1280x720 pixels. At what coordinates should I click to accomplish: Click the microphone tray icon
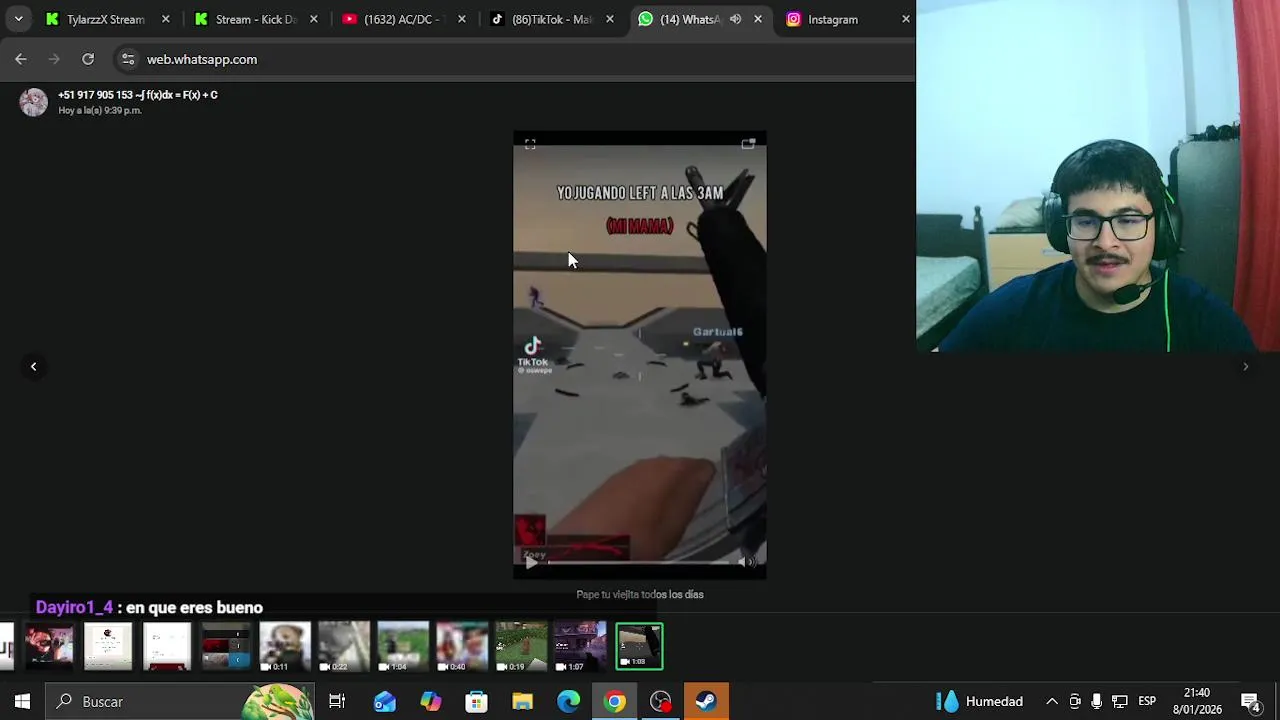[1097, 702]
